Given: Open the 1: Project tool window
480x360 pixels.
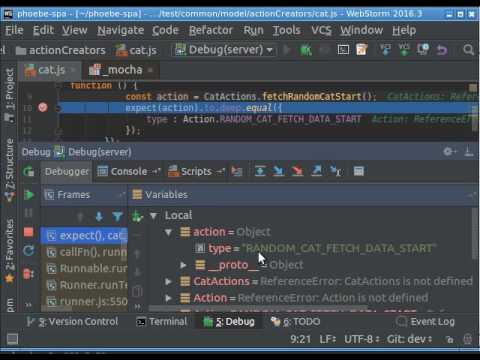Looking at the screenshot, I should pos(9,95).
